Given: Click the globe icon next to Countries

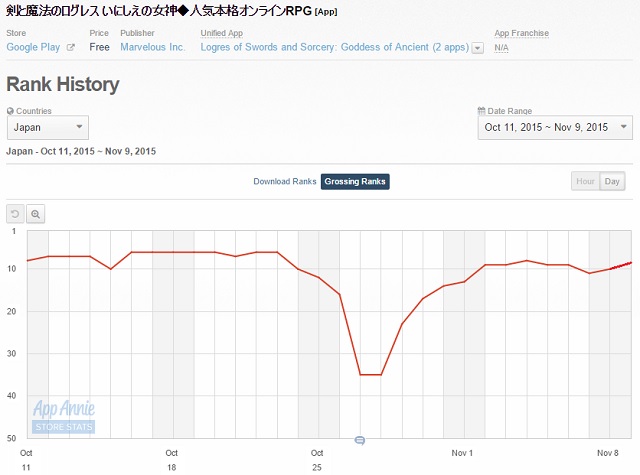Looking at the screenshot, I should 10,111.
